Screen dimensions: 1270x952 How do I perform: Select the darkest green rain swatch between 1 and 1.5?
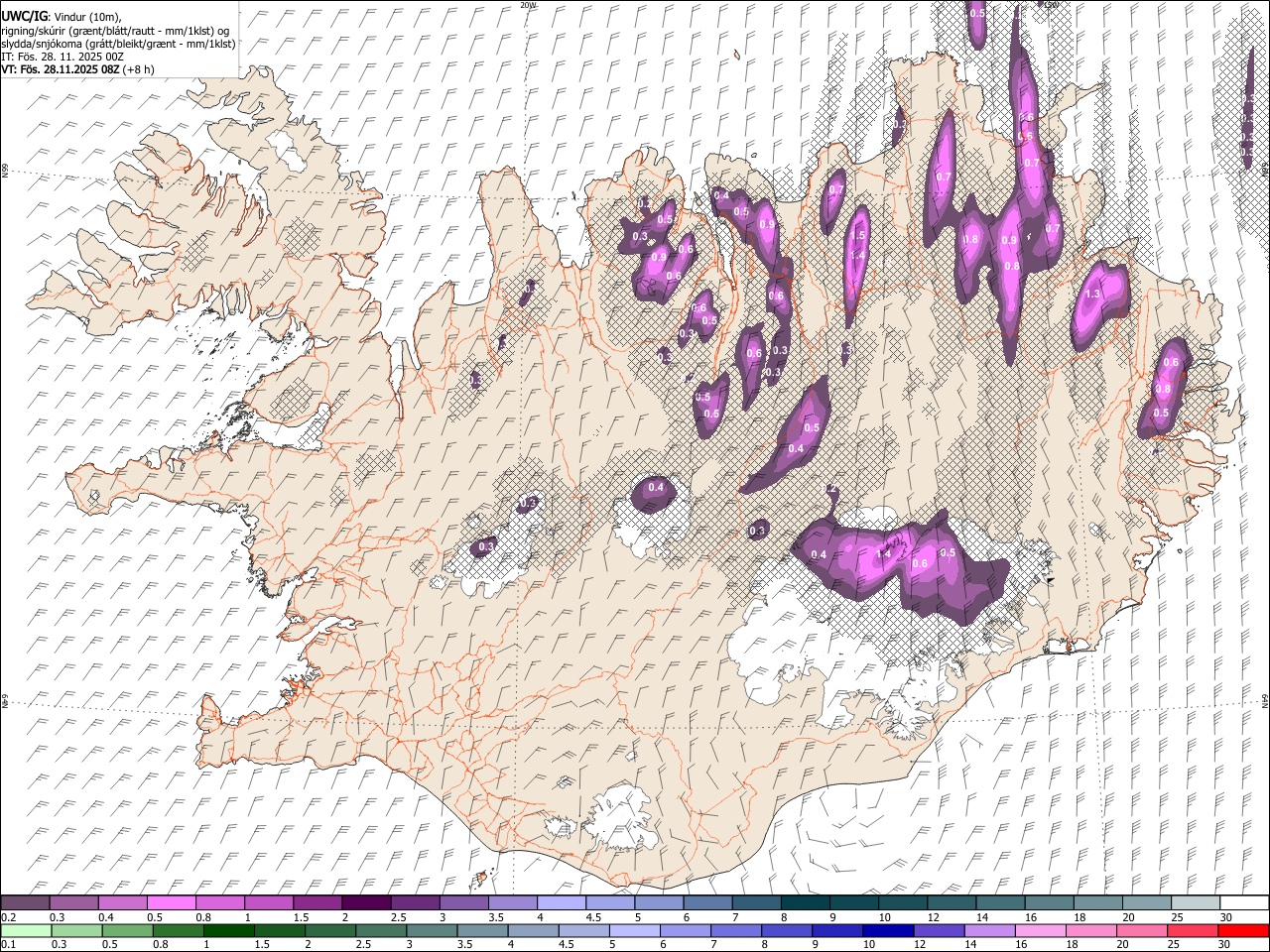[x=229, y=930]
